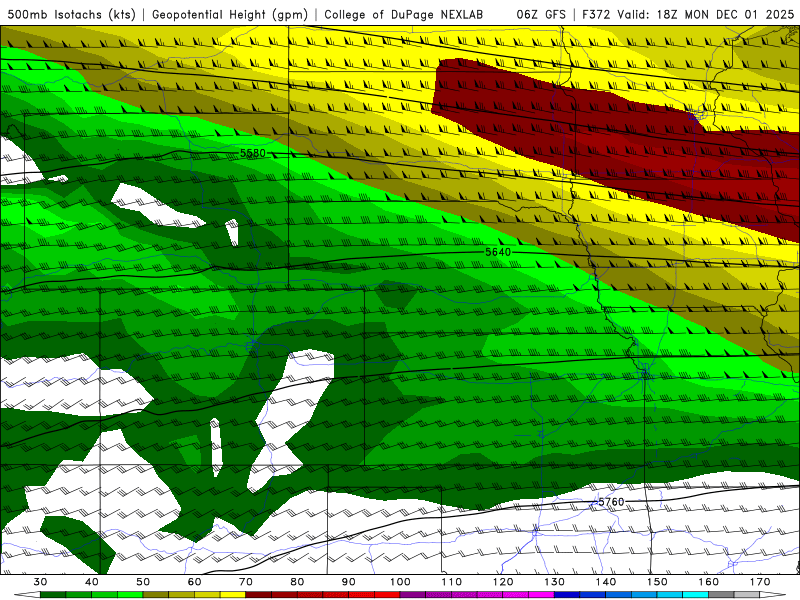Click the left end arrow of the color bar
Screen dimensions: 800x600
(27, 595)
